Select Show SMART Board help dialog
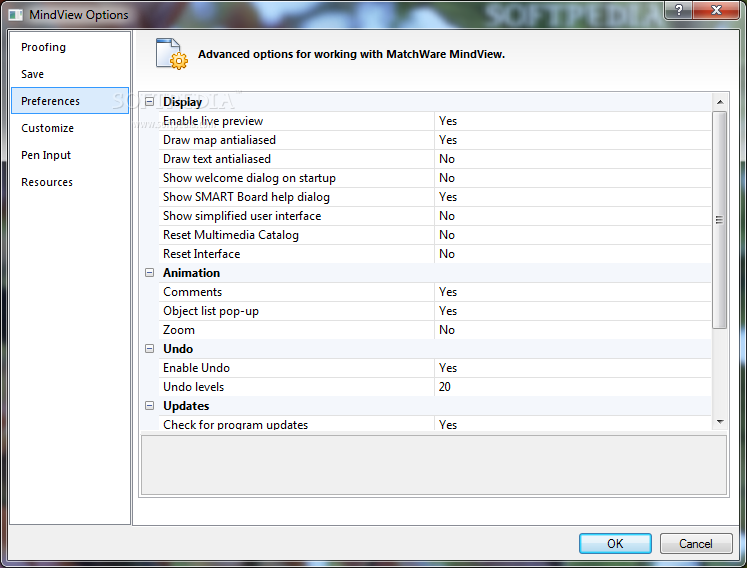747x568 pixels. [x=434, y=197]
